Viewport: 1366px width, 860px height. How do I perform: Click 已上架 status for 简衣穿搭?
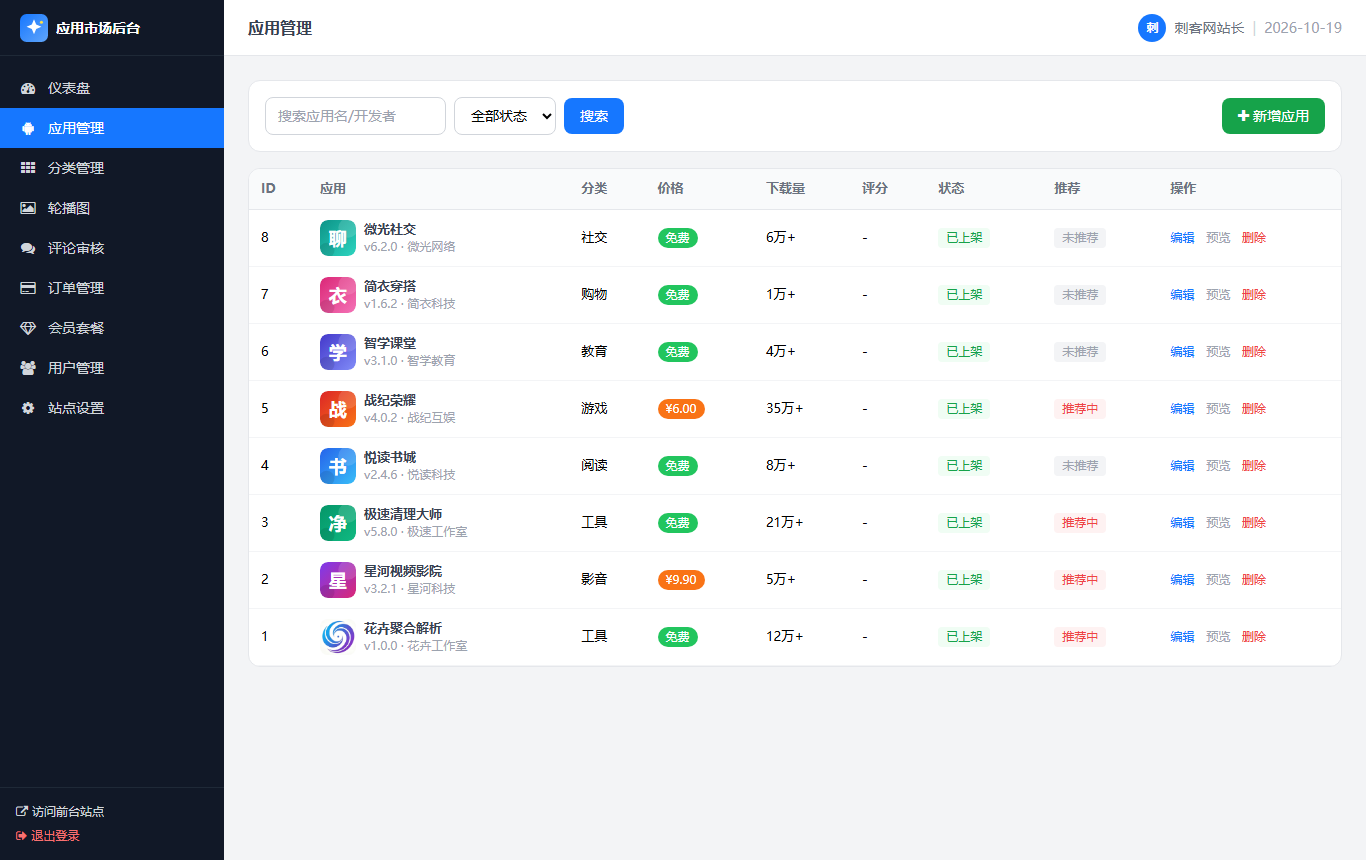pyautogui.click(x=964, y=295)
